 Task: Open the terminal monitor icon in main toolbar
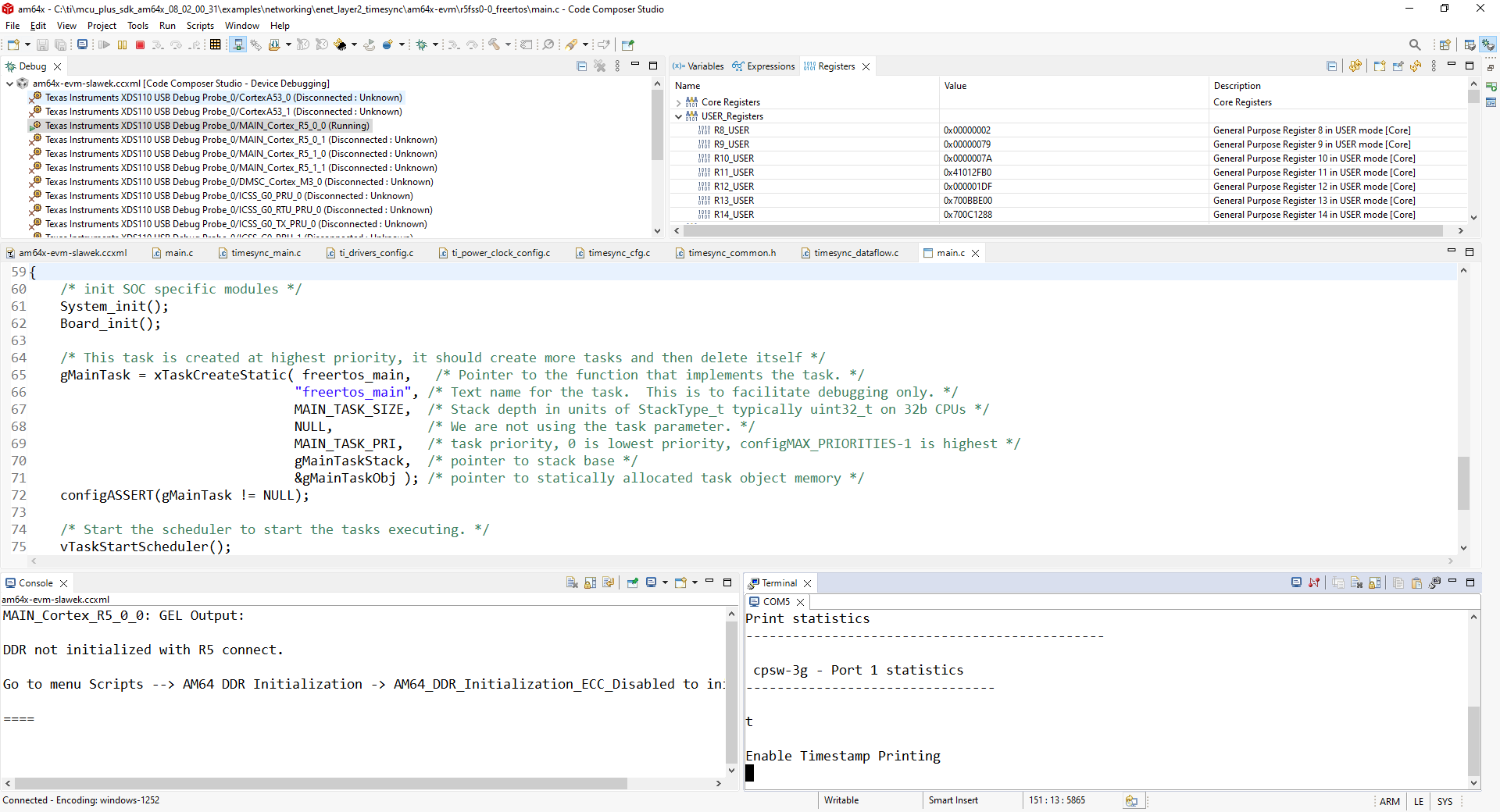pyautogui.click(x=82, y=45)
